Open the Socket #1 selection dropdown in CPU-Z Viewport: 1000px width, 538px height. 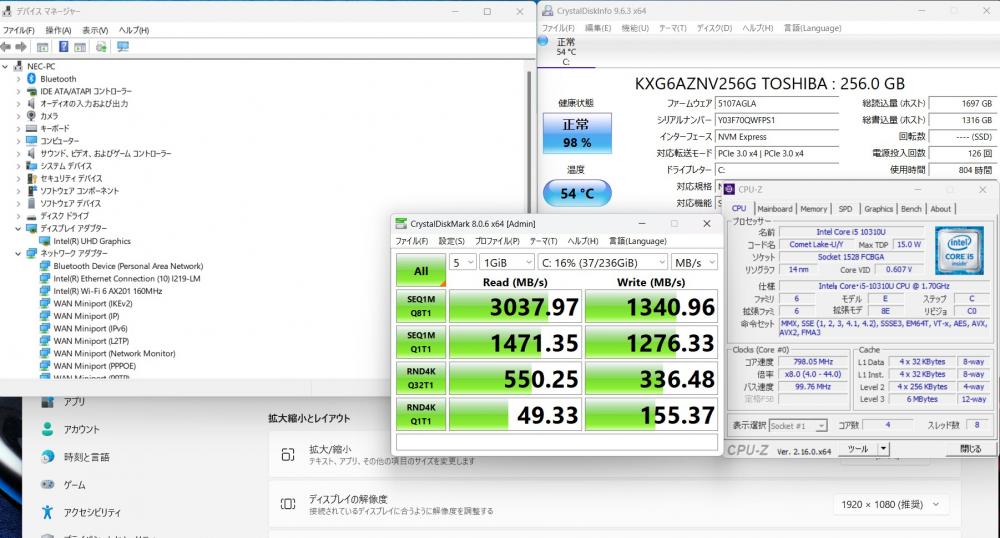coord(798,426)
